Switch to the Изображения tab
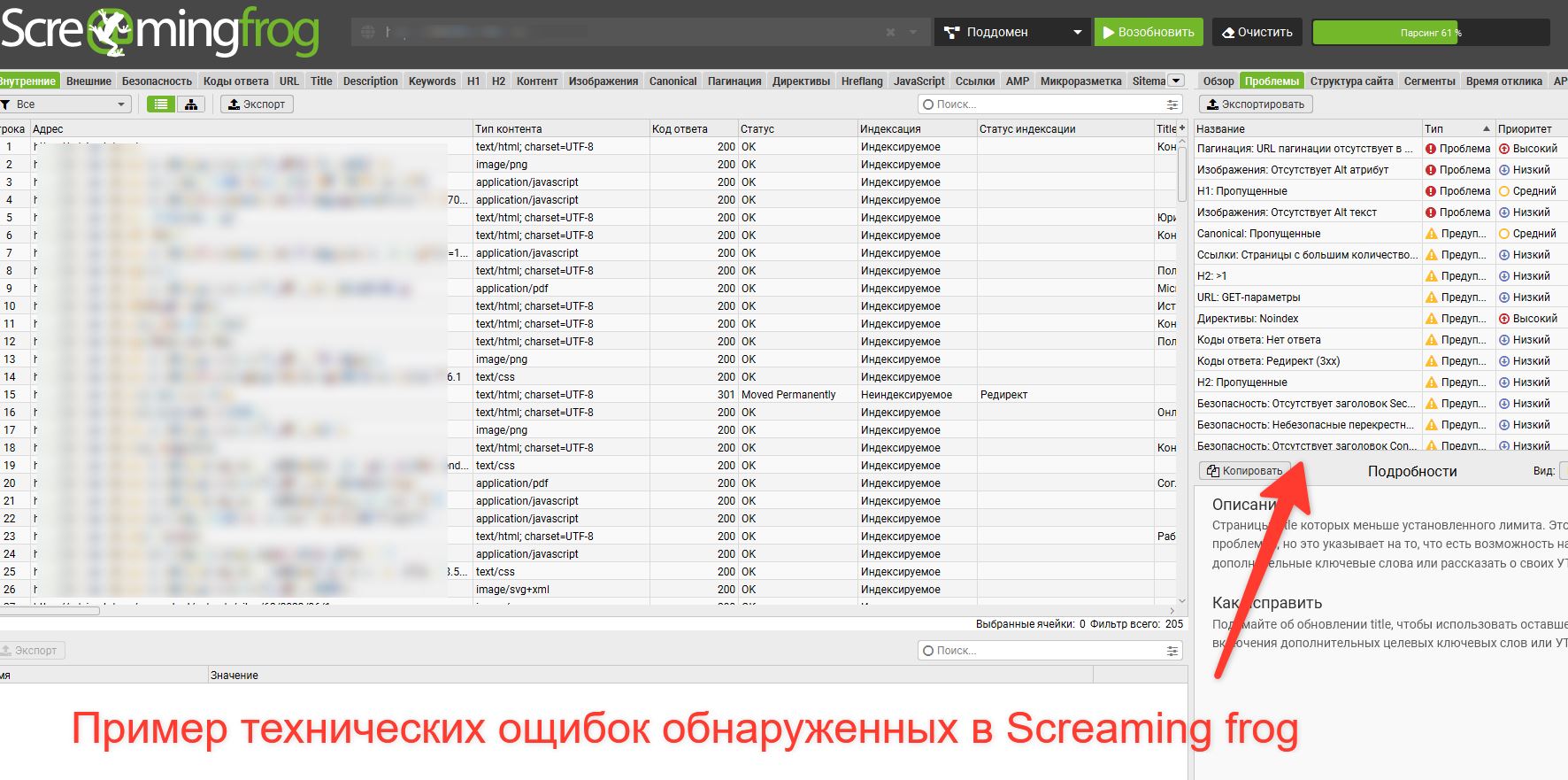Screen dimensions: 1568x780 (x=603, y=81)
